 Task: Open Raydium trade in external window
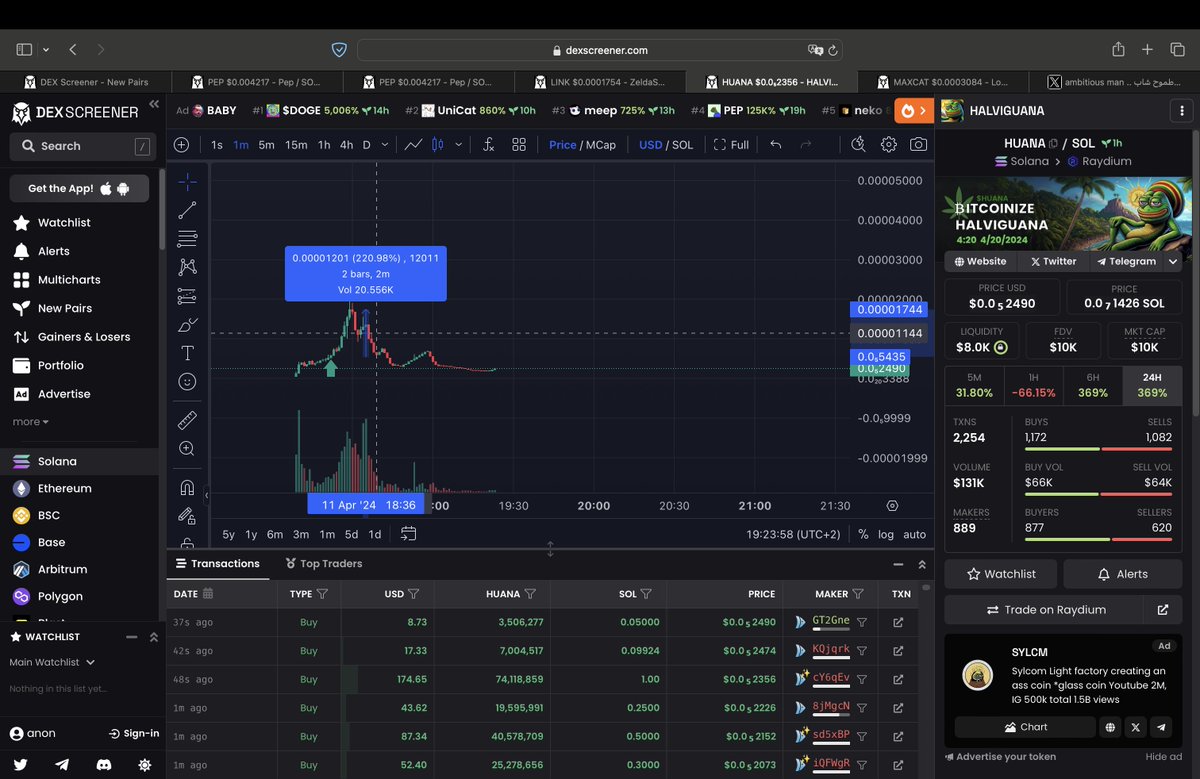tap(1163, 609)
